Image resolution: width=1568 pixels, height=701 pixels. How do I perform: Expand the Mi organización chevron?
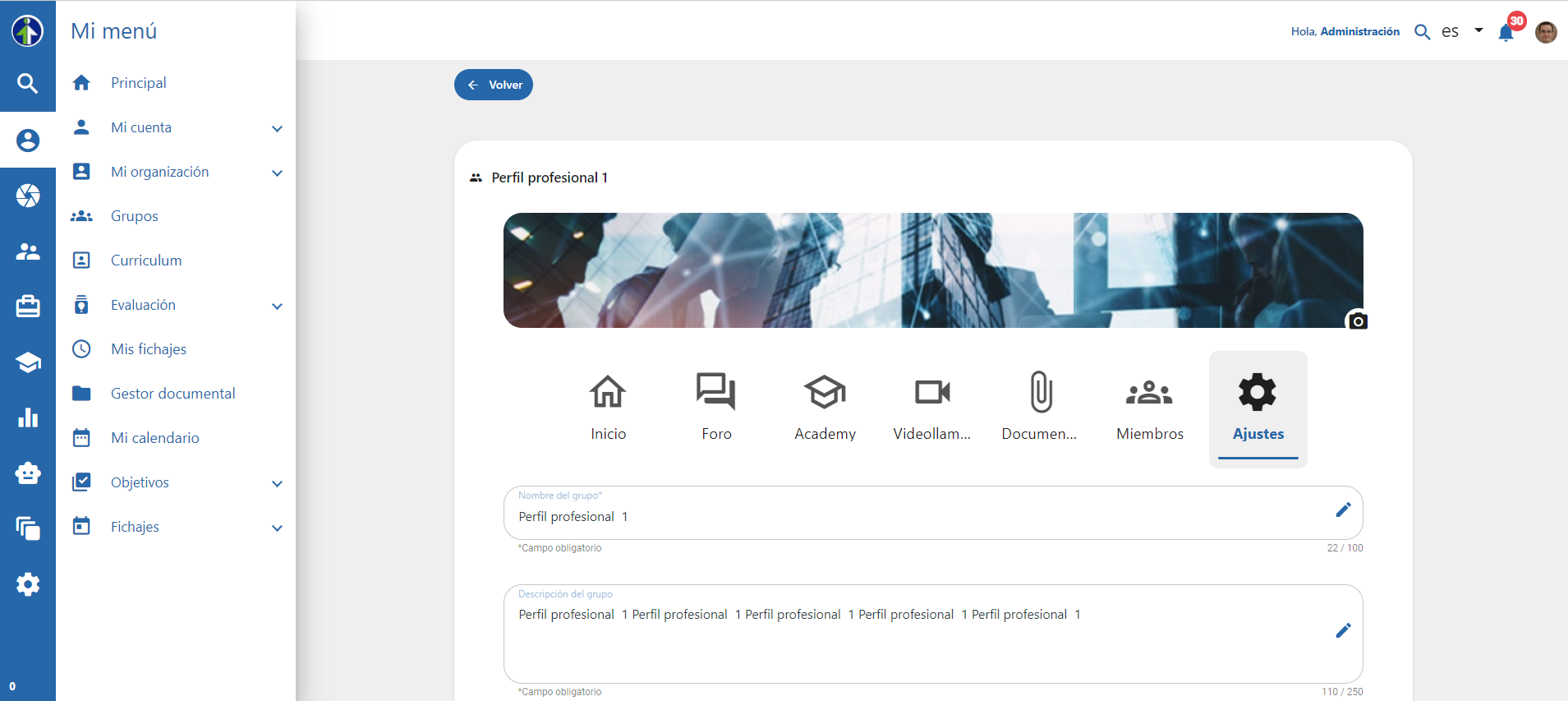tap(277, 173)
